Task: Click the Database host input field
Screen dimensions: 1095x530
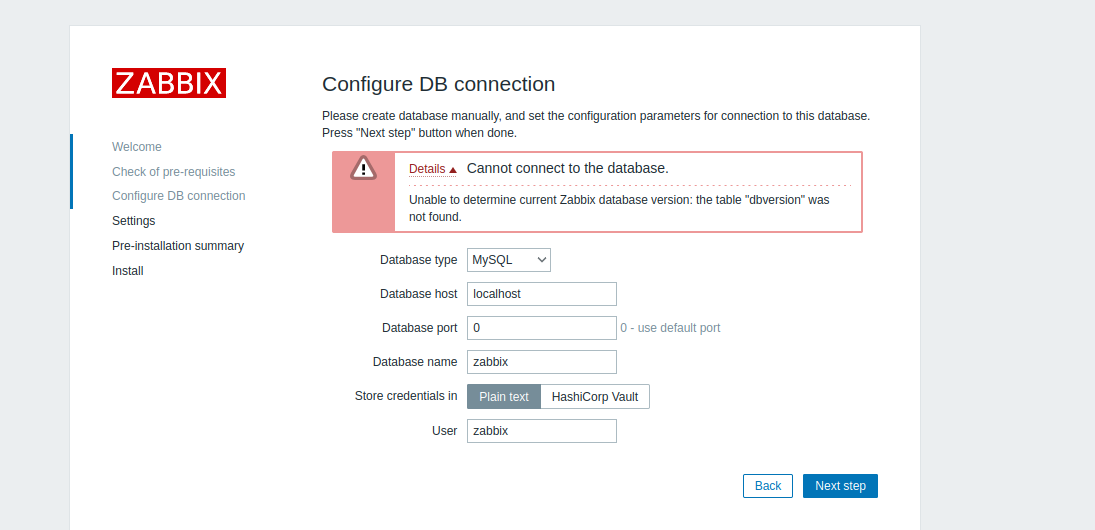Action: tap(541, 294)
